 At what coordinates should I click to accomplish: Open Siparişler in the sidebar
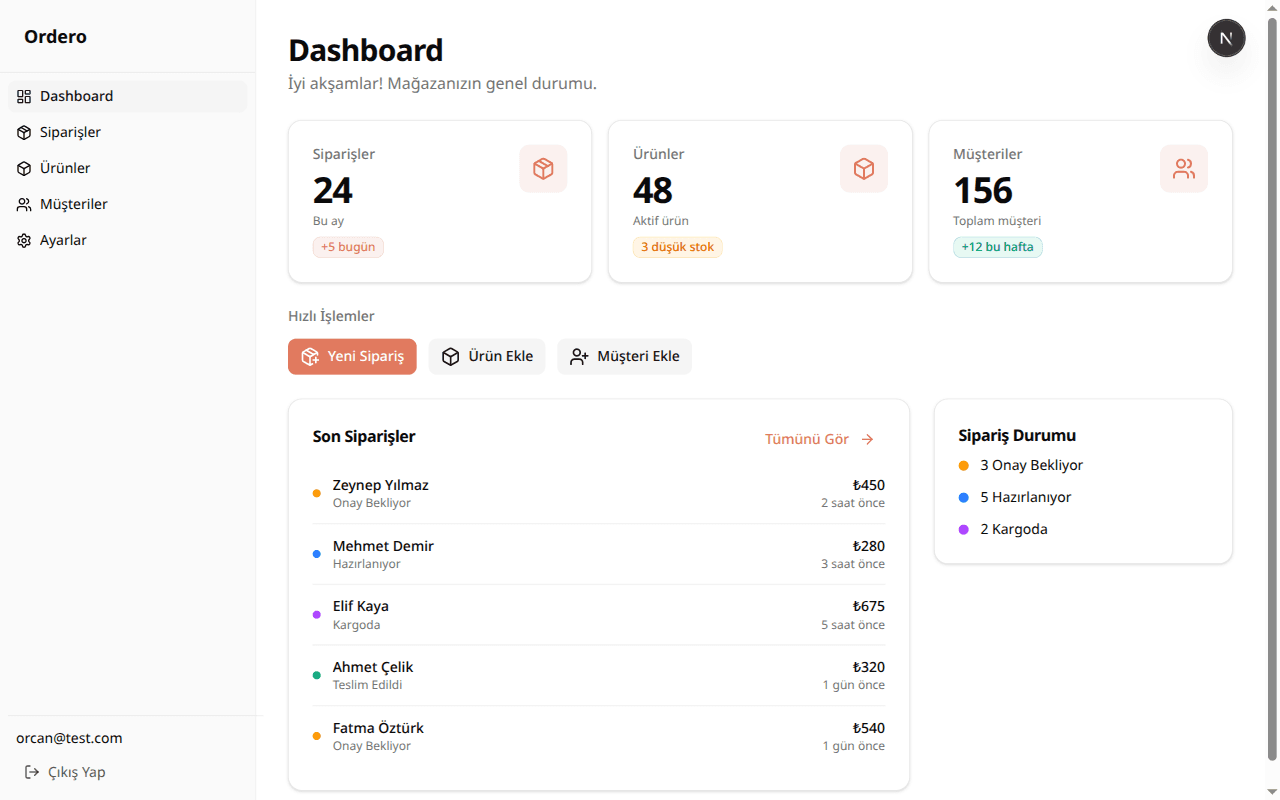click(x=70, y=133)
